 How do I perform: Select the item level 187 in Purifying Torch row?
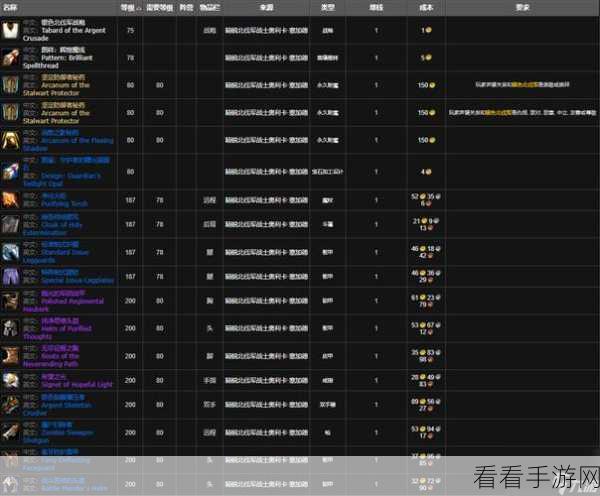[130, 200]
